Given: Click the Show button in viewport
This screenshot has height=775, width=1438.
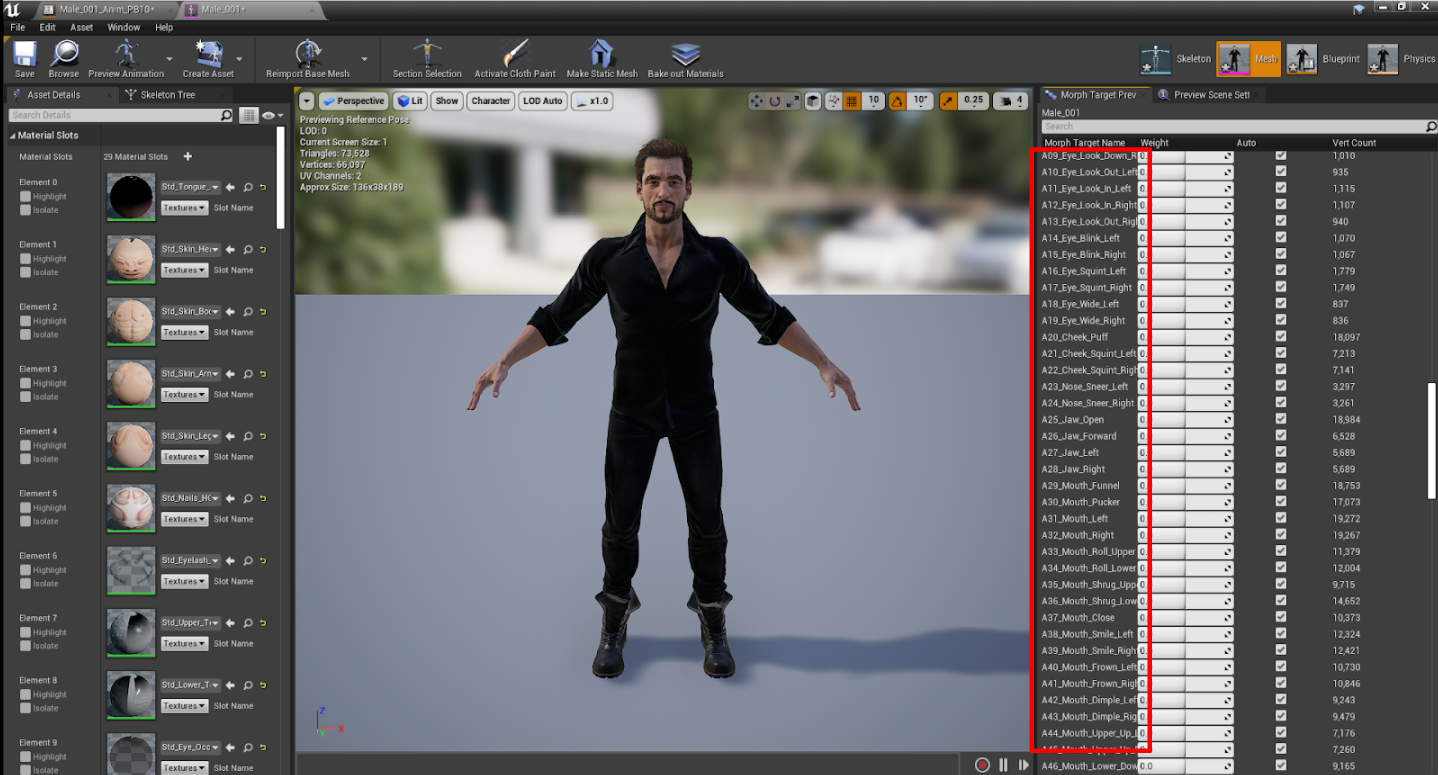Looking at the screenshot, I should click(x=447, y=101).
